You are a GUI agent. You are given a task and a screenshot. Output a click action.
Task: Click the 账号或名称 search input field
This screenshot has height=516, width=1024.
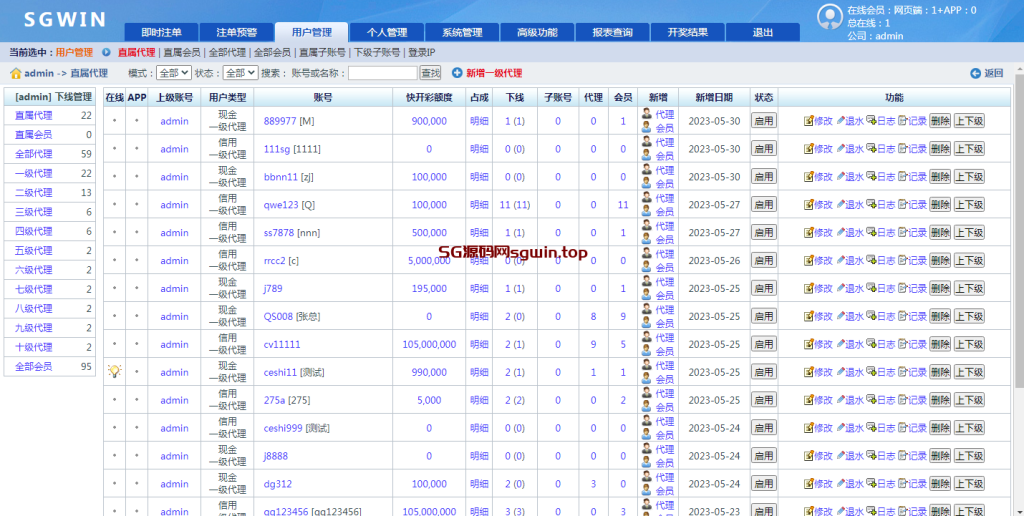tap(382, 73)
